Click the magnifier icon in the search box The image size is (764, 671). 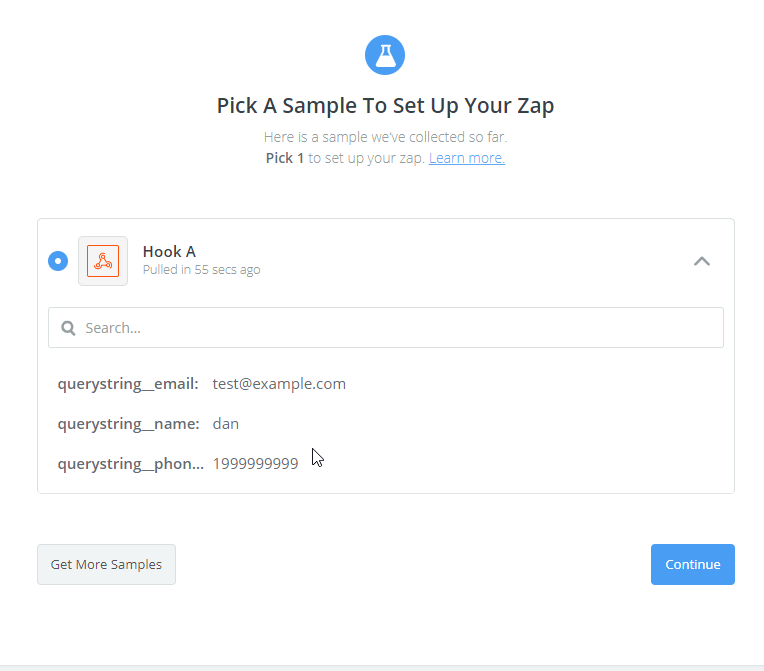click(x=68, y=328)
